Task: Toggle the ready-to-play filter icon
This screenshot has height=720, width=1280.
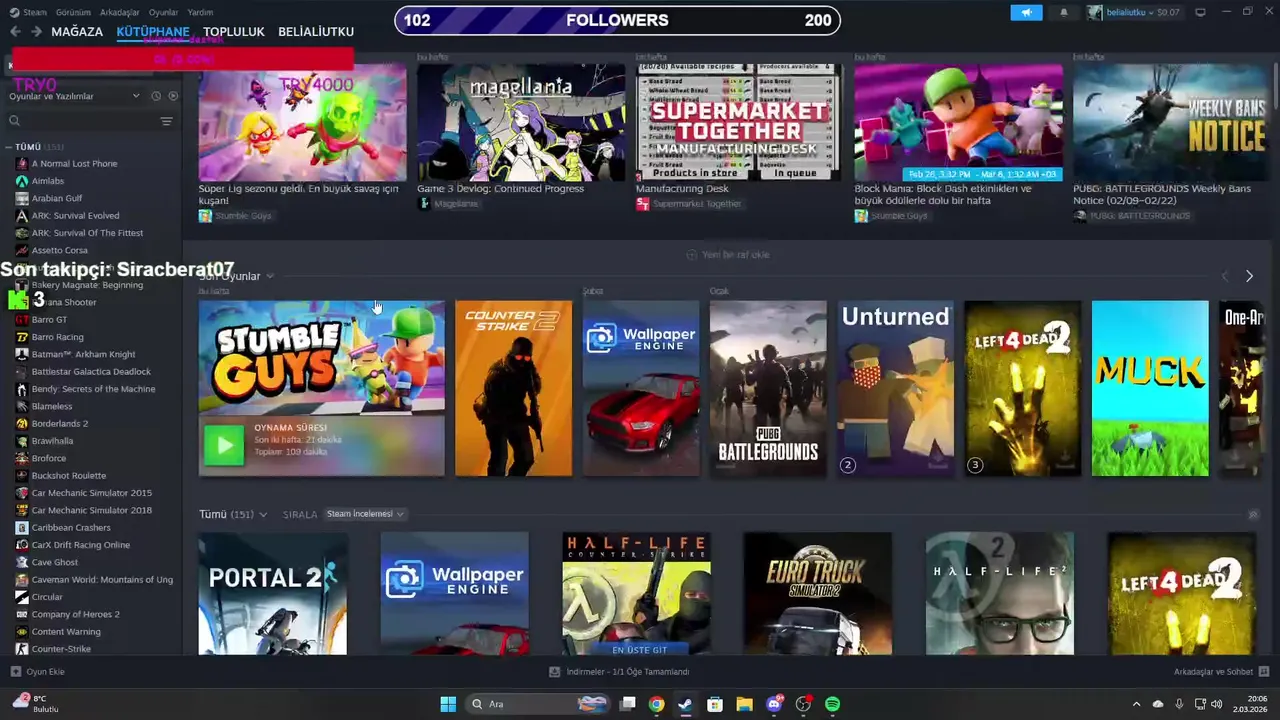Action: (x=173, y=96)
